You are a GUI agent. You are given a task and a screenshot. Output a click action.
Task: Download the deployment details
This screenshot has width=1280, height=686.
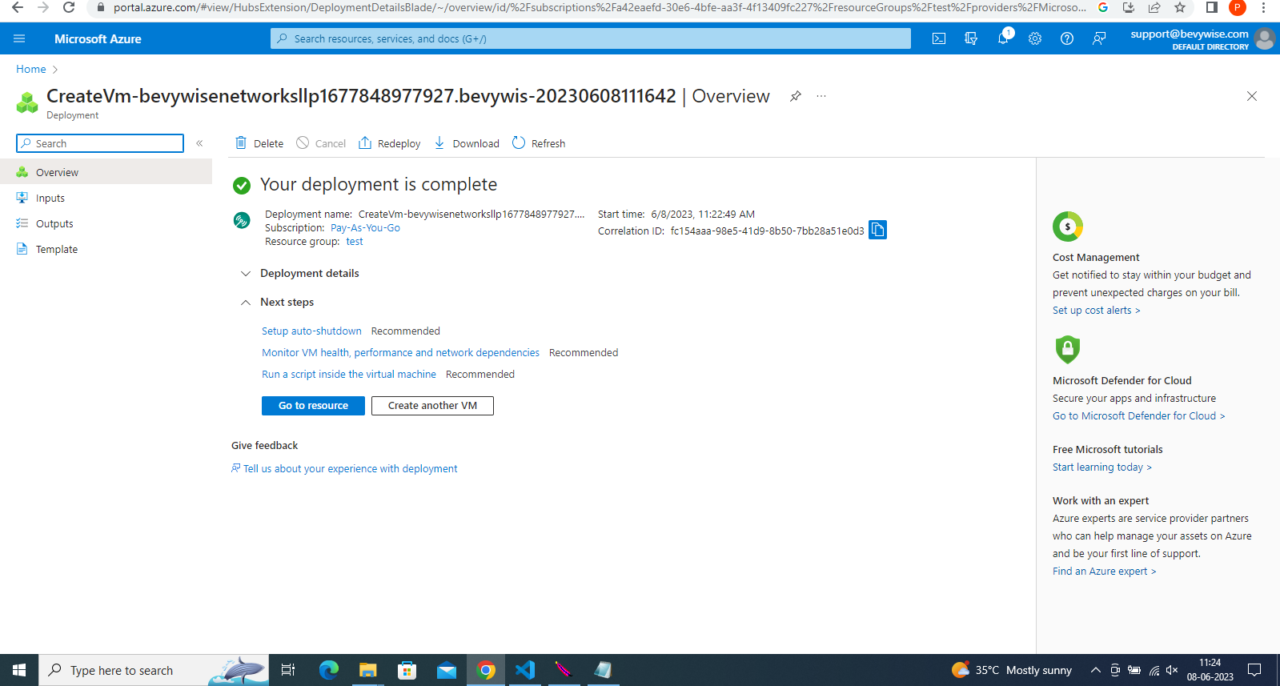pos(466,143)
